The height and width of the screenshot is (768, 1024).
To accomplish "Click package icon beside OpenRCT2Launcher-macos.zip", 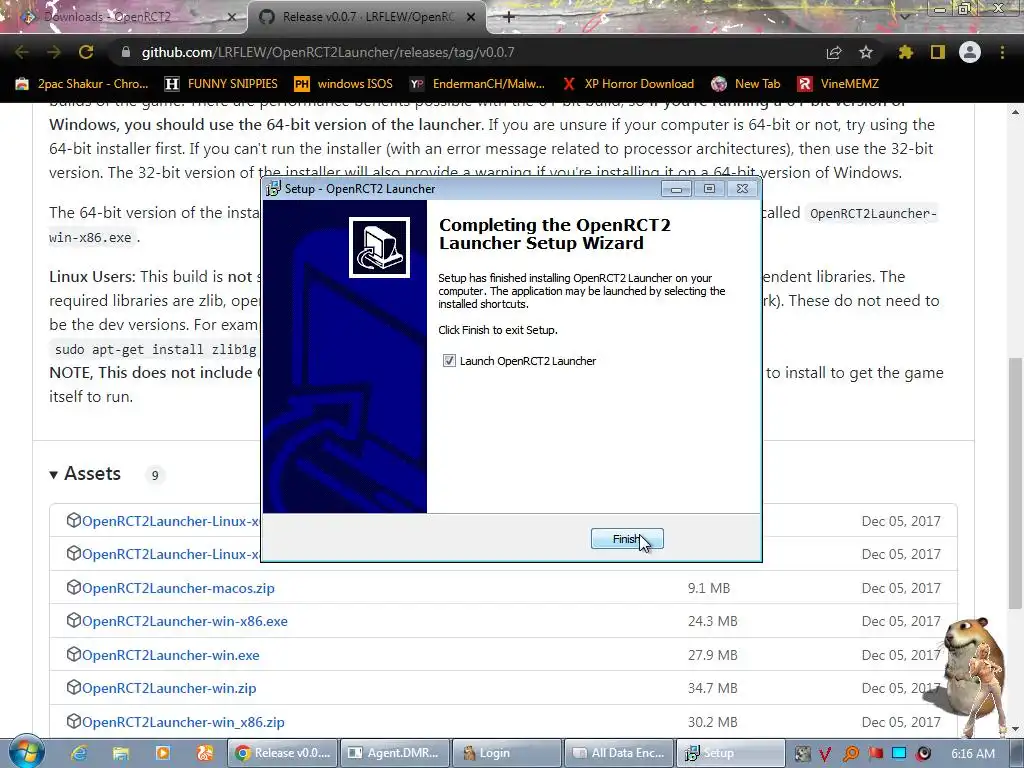I will click(x=73, y=587).
